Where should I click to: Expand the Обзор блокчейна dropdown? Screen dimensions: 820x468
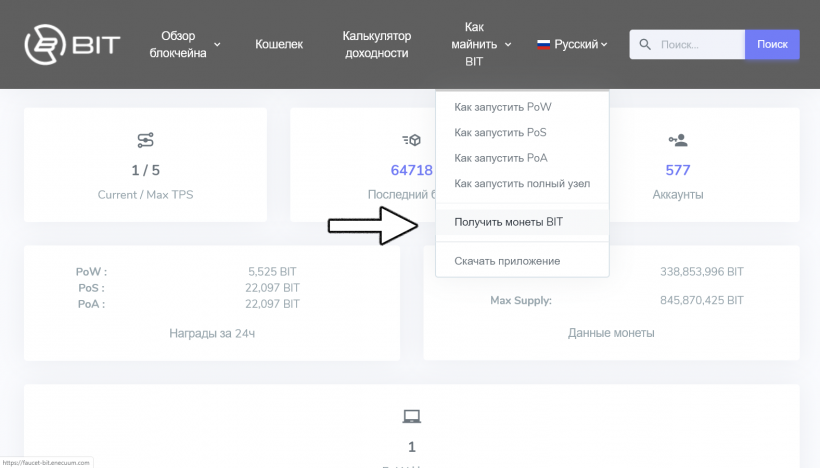[x=185, y=44]
